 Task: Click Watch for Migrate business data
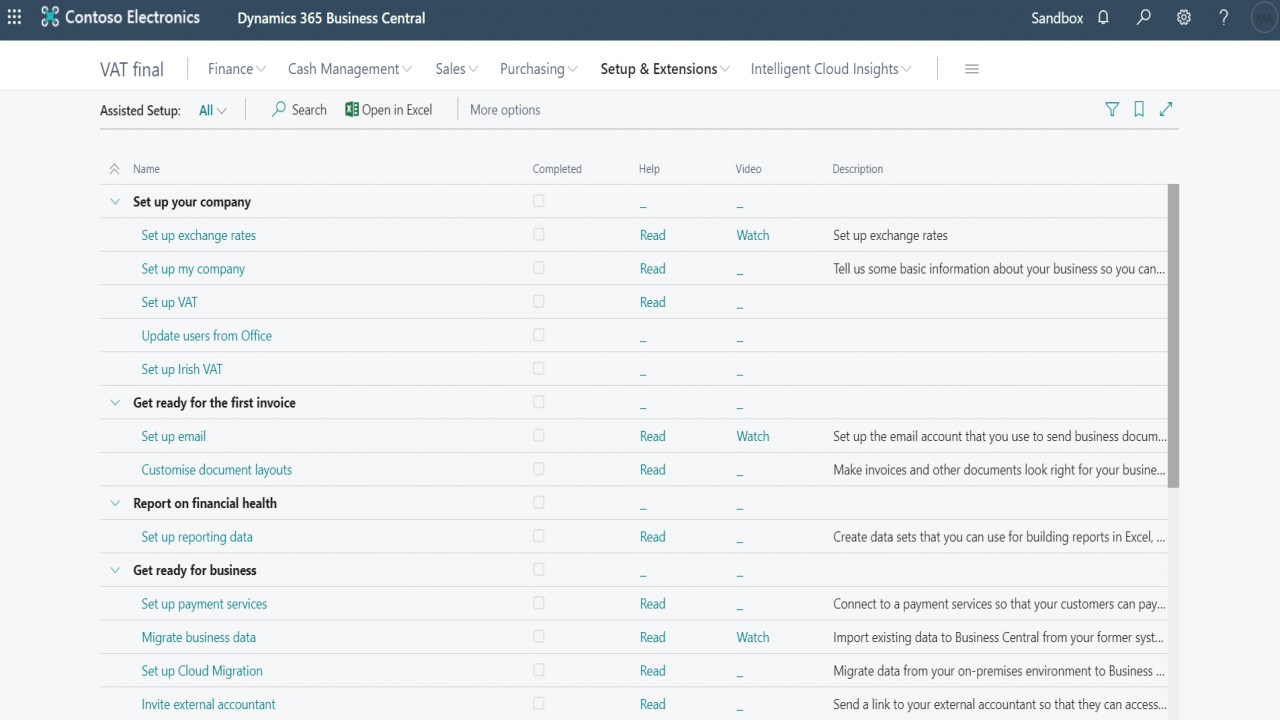point(753,637)
